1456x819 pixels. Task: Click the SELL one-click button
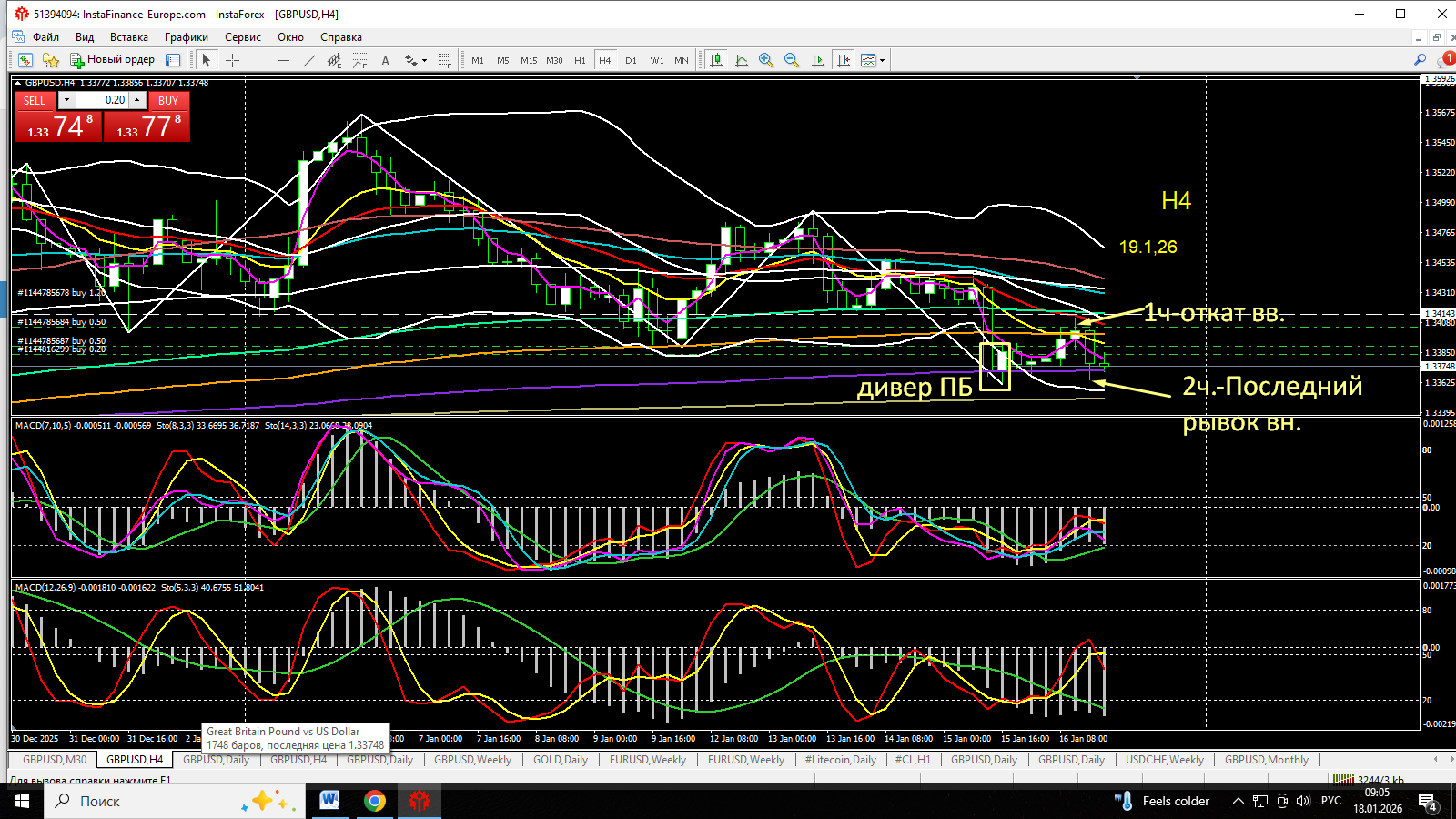pyautogui.click(x=35, y=100)
